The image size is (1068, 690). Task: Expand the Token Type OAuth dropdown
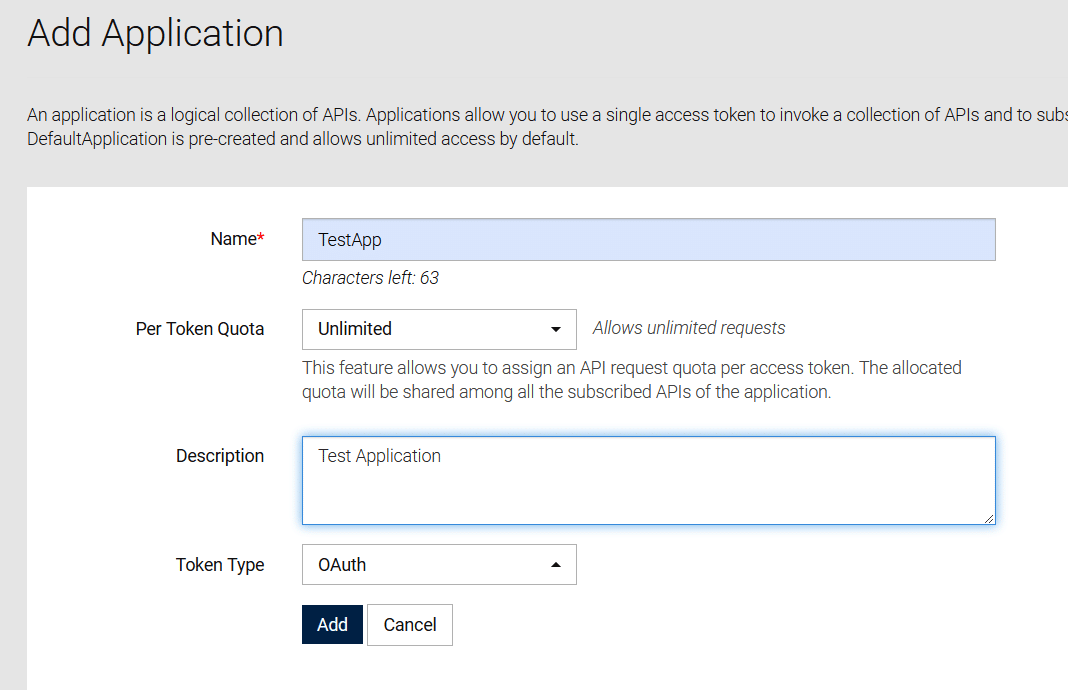[438, 565]
